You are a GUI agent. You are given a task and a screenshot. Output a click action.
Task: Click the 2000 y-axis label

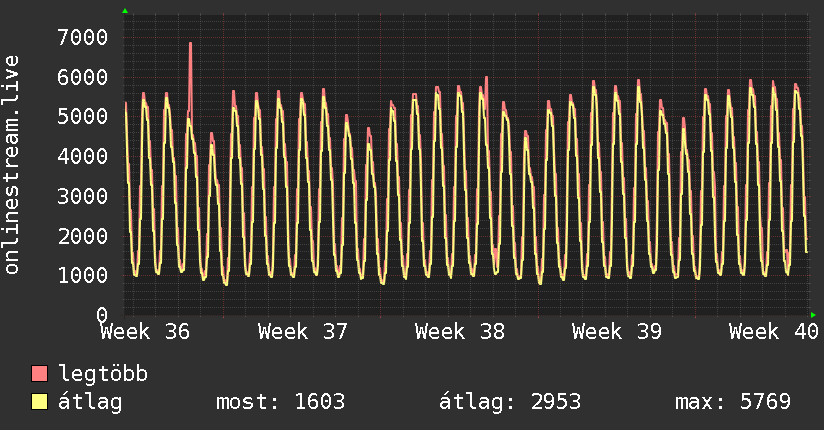point(83,236)
